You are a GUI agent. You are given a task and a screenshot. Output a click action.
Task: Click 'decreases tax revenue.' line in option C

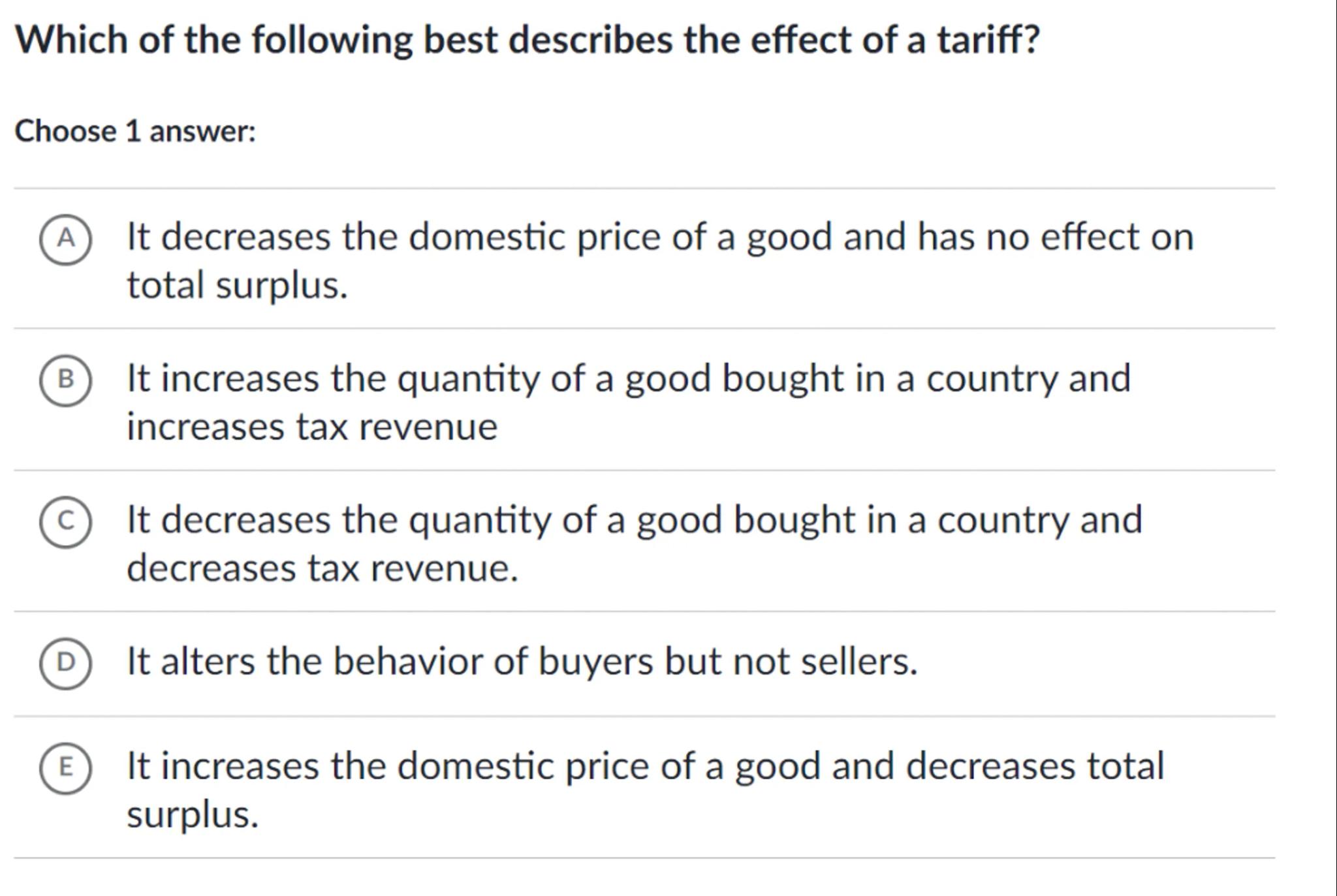(x=322, y=568)
